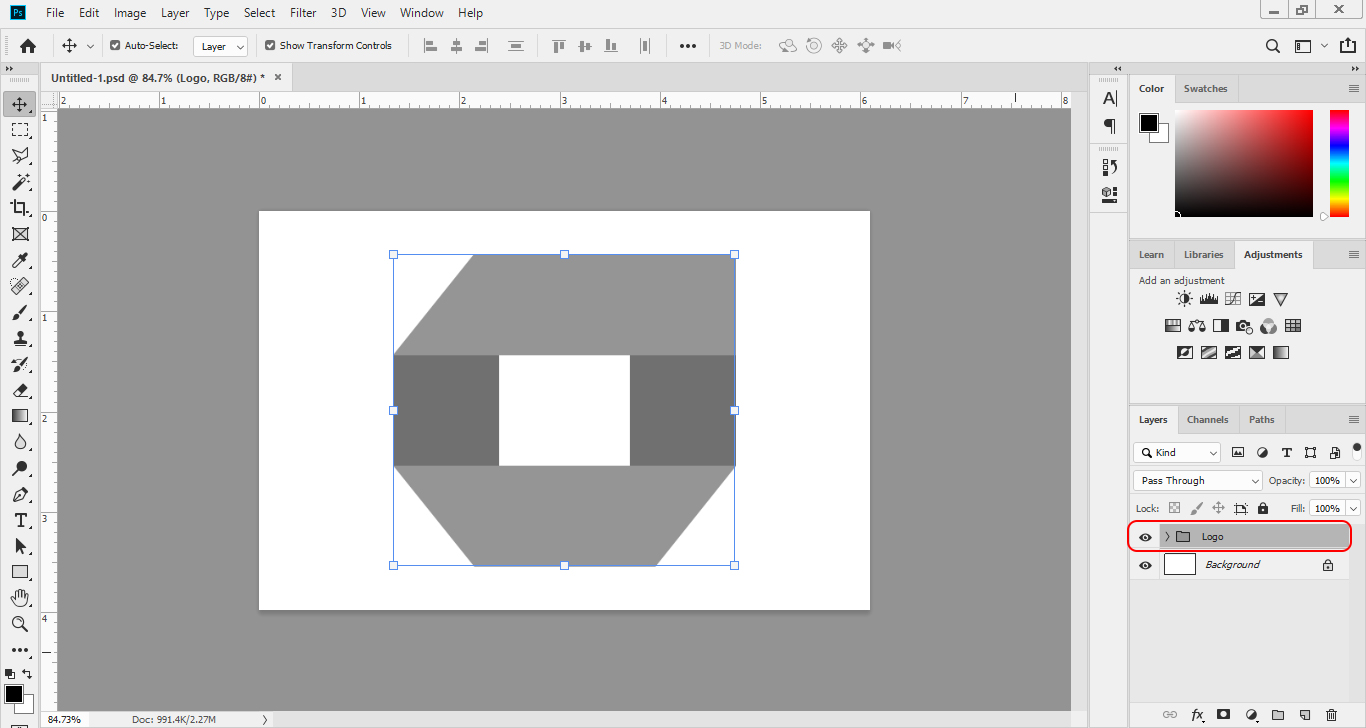Toggle the Auto-Select checkbox
This screenshot has height=728, width=1366.
tap(115, 45)
